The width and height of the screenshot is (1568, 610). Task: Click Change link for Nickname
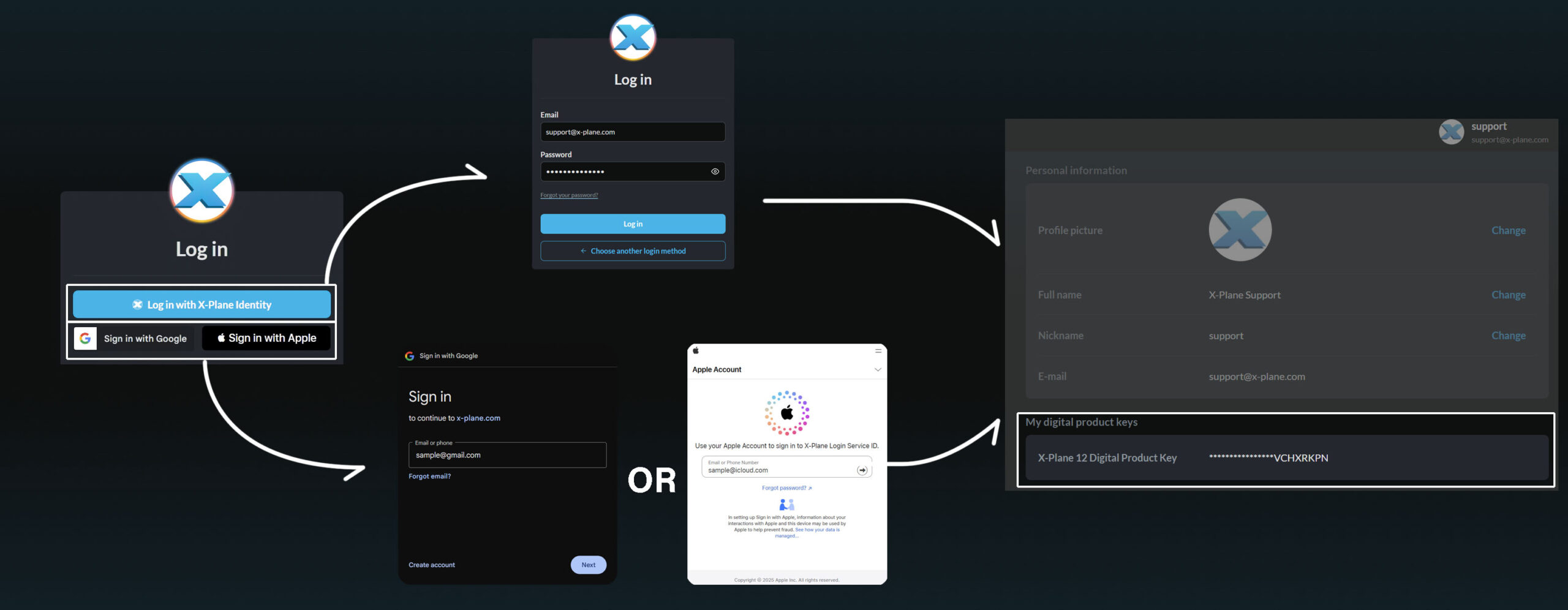pyautogui.click(x=1509, y=336)
